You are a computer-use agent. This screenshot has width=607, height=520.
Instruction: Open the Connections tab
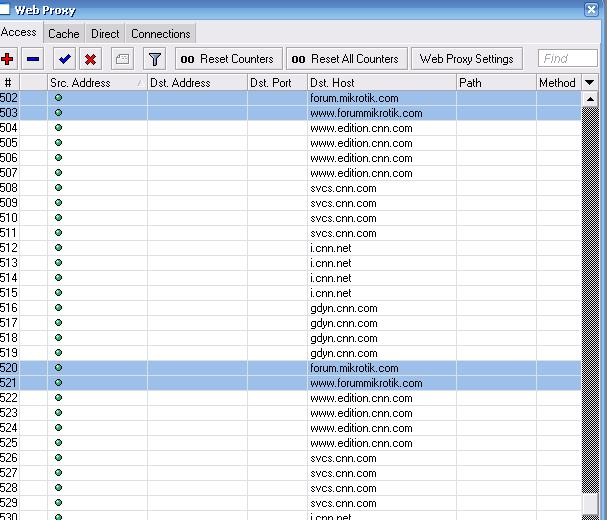point(161,34)
